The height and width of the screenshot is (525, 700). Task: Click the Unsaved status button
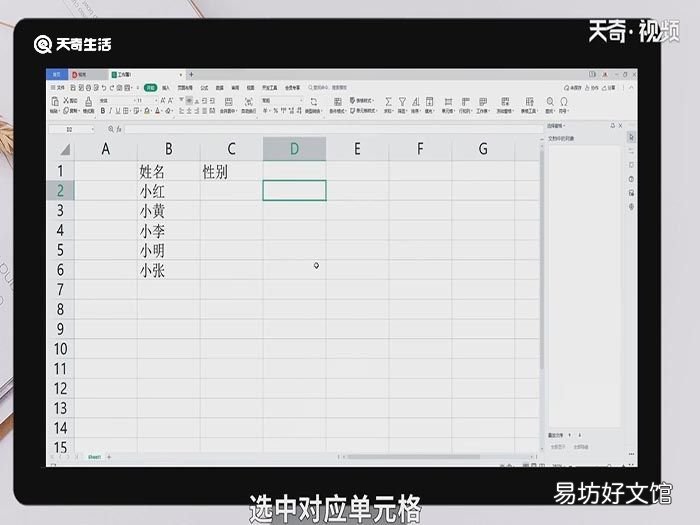(x=573, y=88)
